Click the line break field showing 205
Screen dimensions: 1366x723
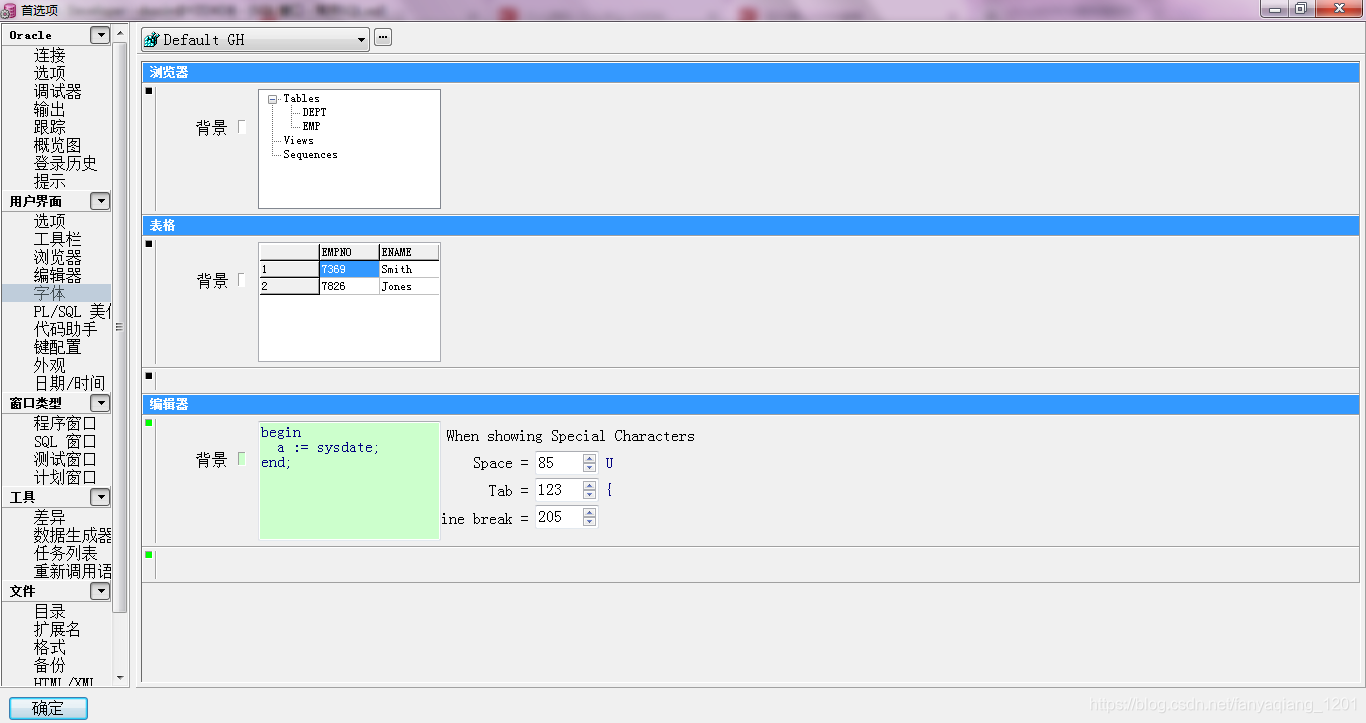tap(558, 517)
